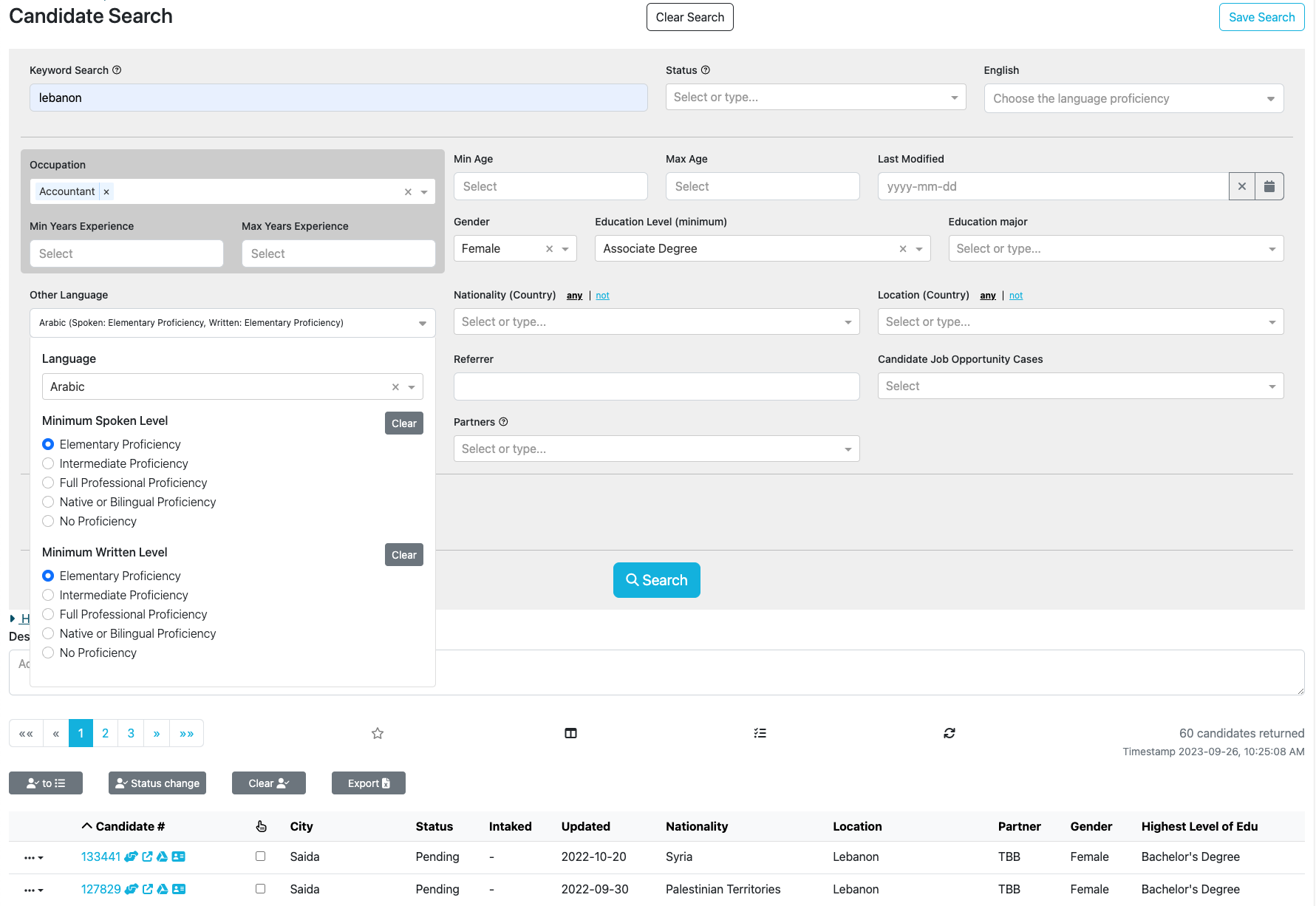
Task: Jump to the last results page
Action: (186, 733)
